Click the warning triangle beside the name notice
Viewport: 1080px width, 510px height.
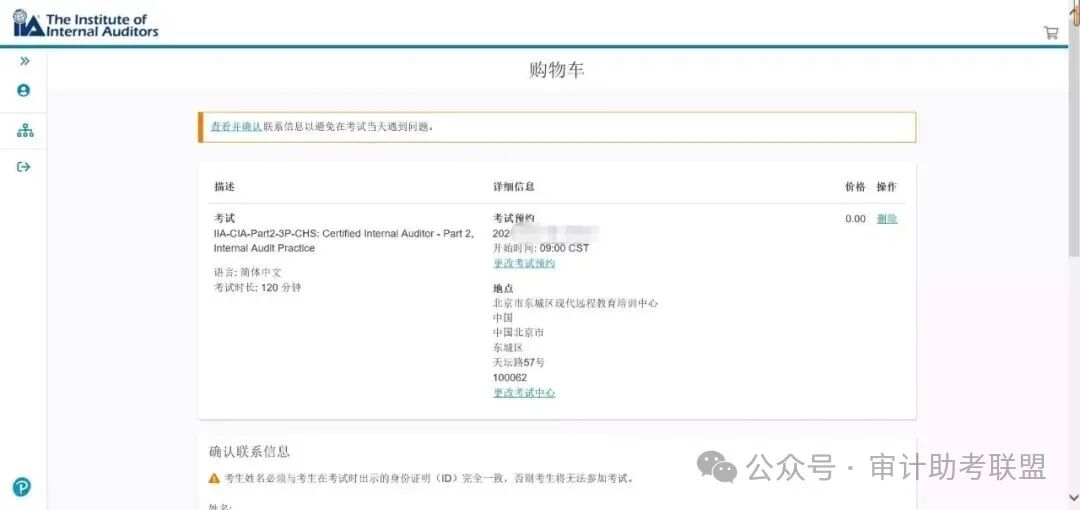[214, 478]
